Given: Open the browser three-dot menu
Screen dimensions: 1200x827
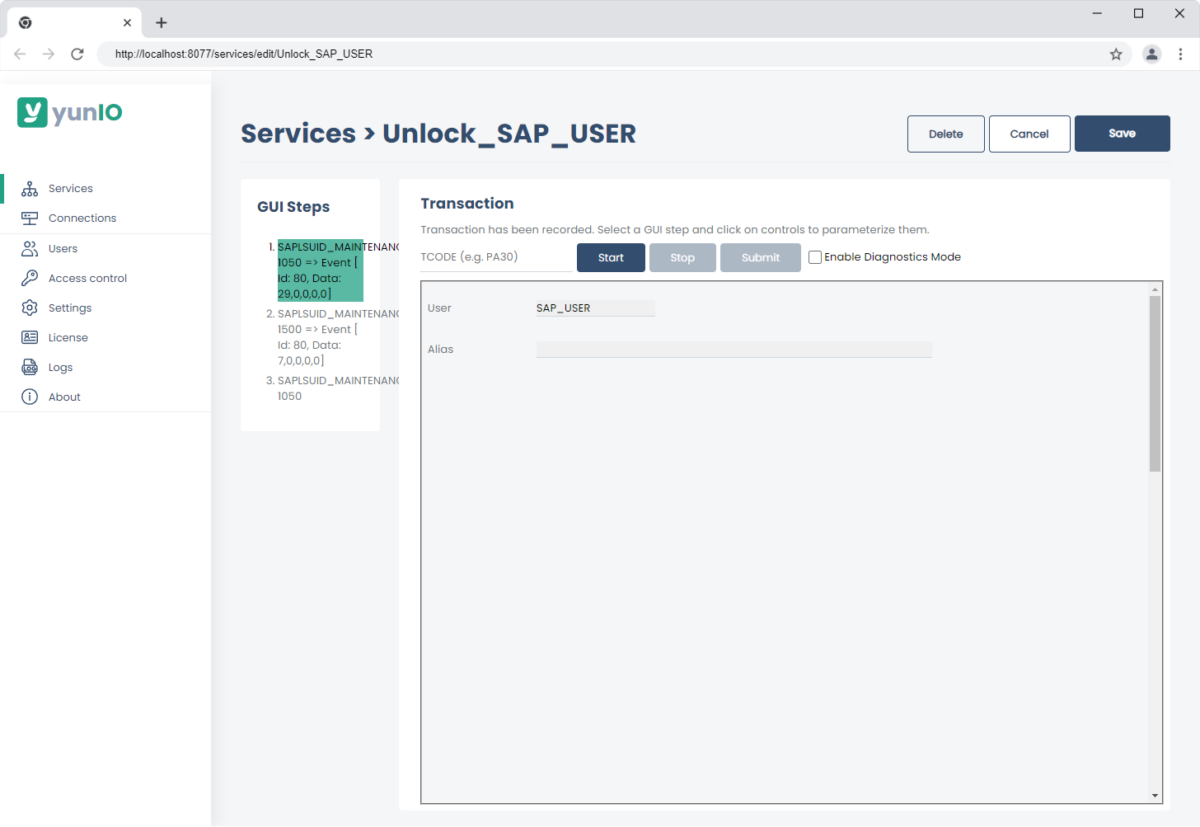Looking at the screenshot, I should [1181, 54].
